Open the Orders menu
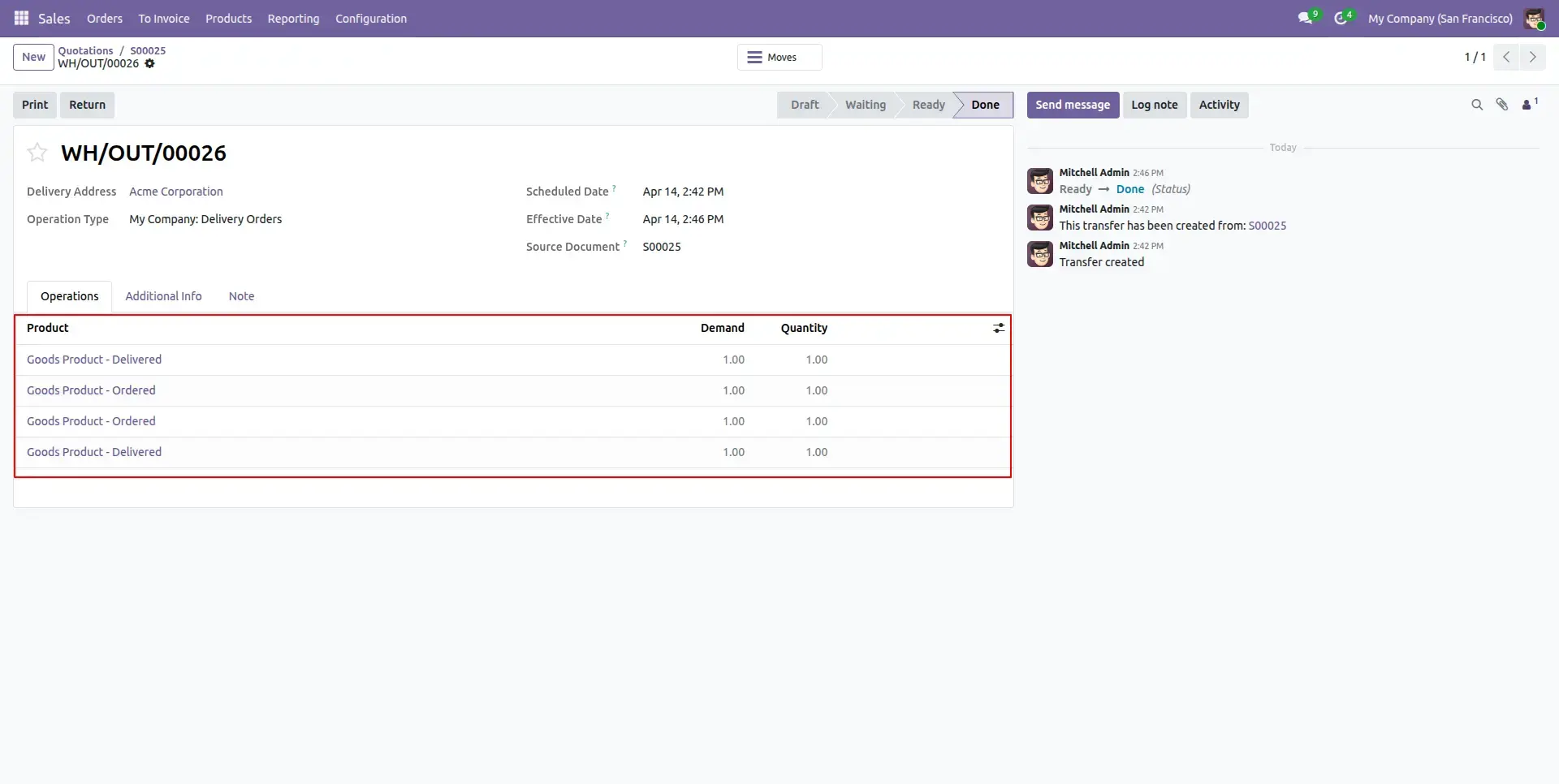Viewport: 1559px width, 784px height. click(105, 19)
